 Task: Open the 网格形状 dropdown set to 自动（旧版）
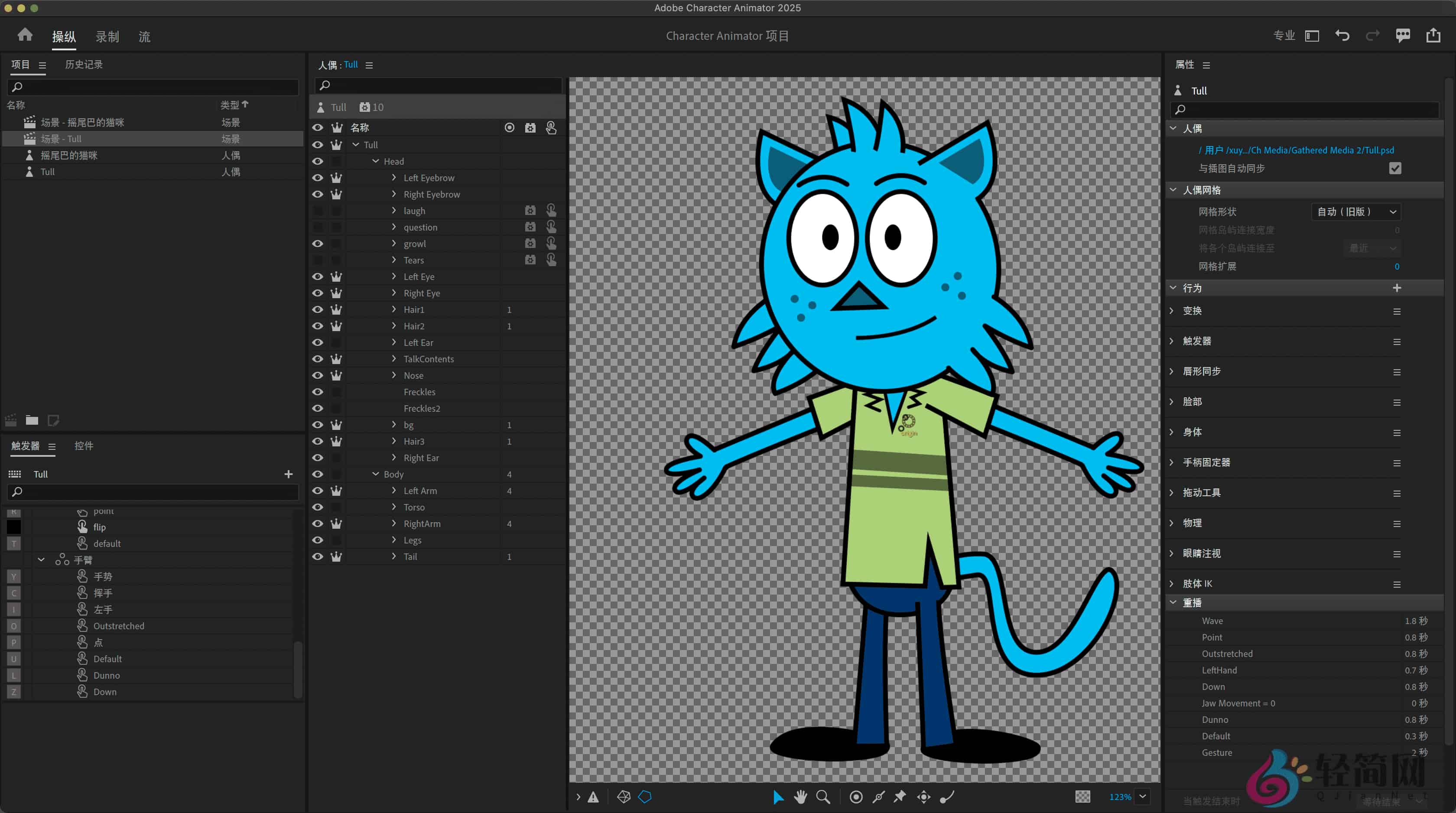pyautogui.click(x=1355, y=211)
